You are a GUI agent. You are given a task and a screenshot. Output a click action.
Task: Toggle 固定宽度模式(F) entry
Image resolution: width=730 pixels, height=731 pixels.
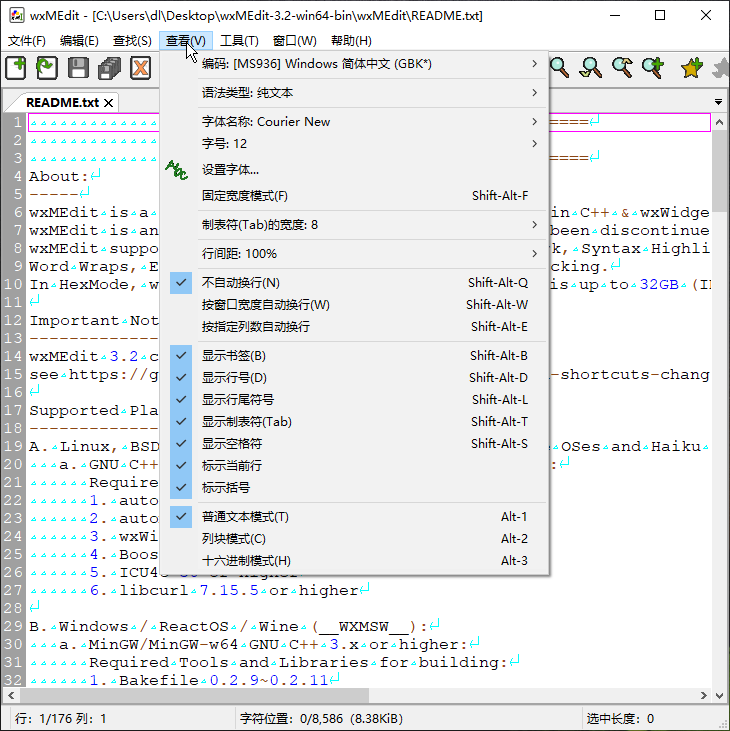point(353,196)
